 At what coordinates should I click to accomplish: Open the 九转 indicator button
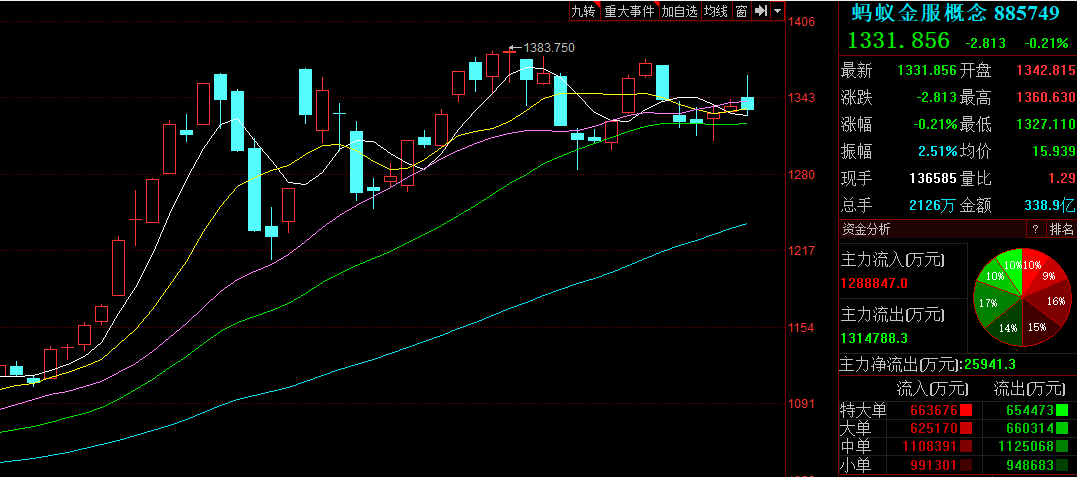[585, 11]
